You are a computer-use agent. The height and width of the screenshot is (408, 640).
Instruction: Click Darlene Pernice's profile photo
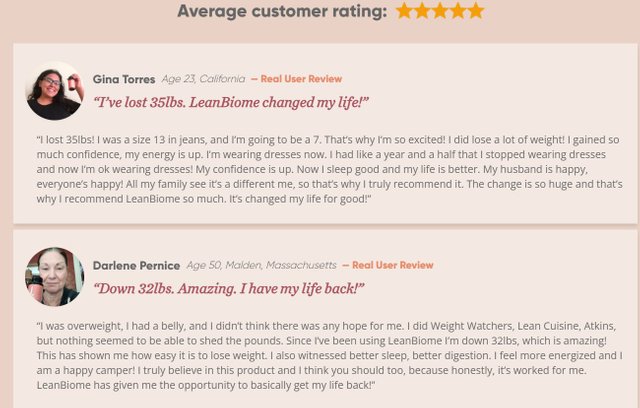(55, 277)
